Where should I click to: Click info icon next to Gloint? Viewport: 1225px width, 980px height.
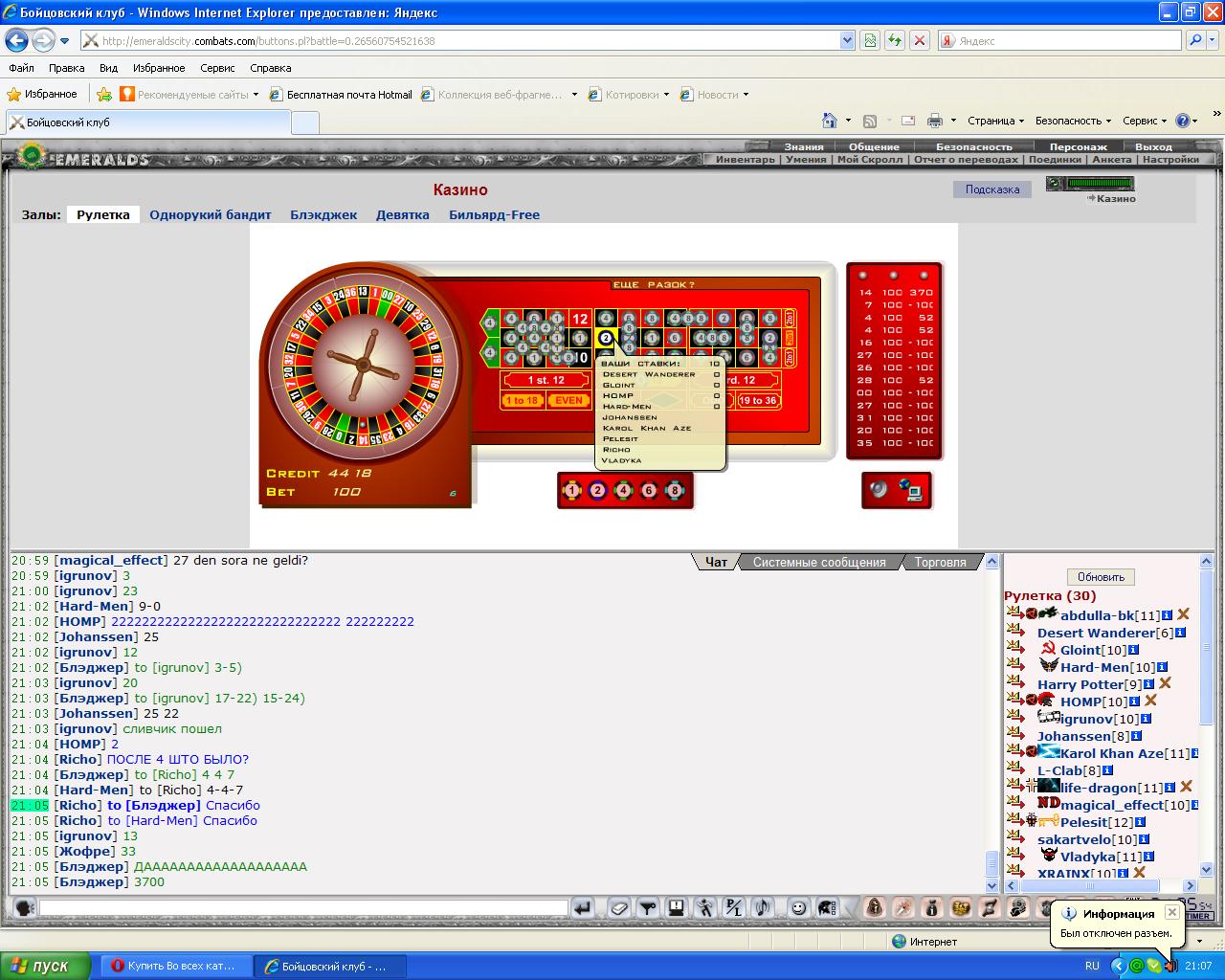point(1134,650)
